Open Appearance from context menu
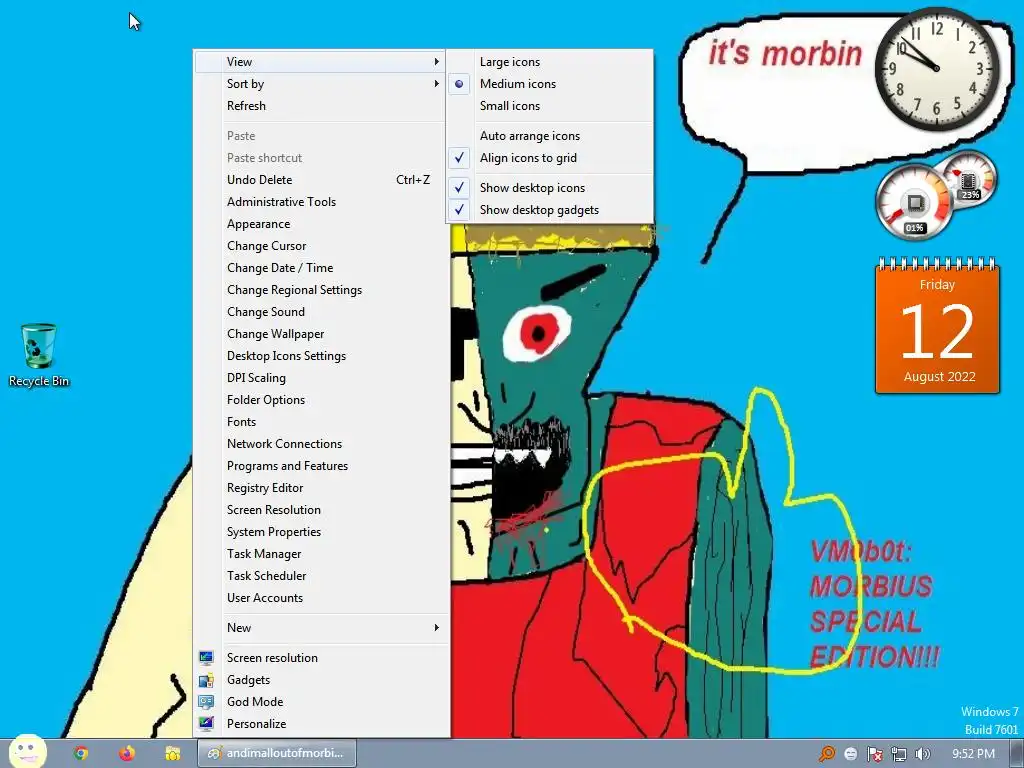Viewport: 1024px width, 768px height. tap(320, 224)
